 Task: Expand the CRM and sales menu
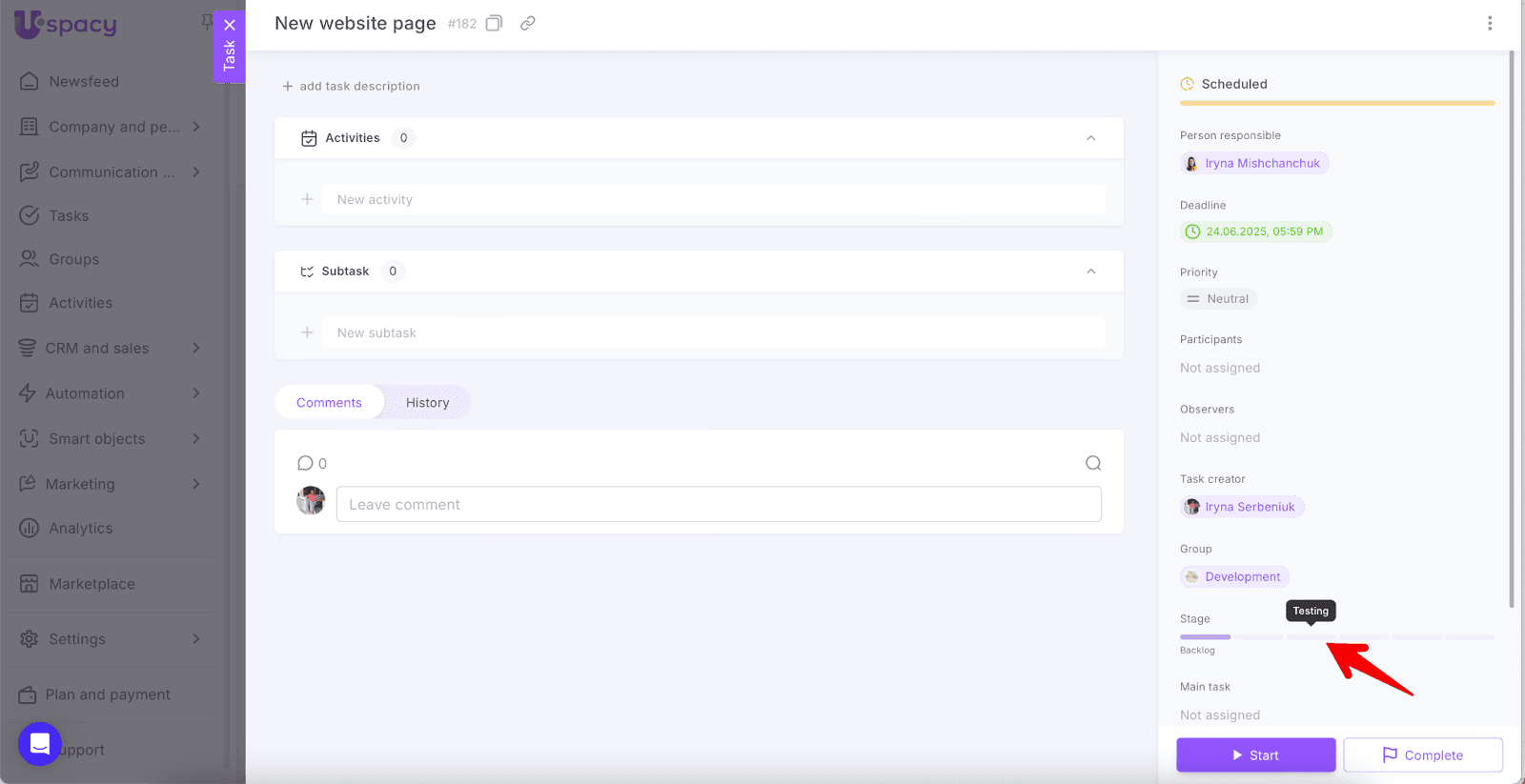click(x=196, y=348)
